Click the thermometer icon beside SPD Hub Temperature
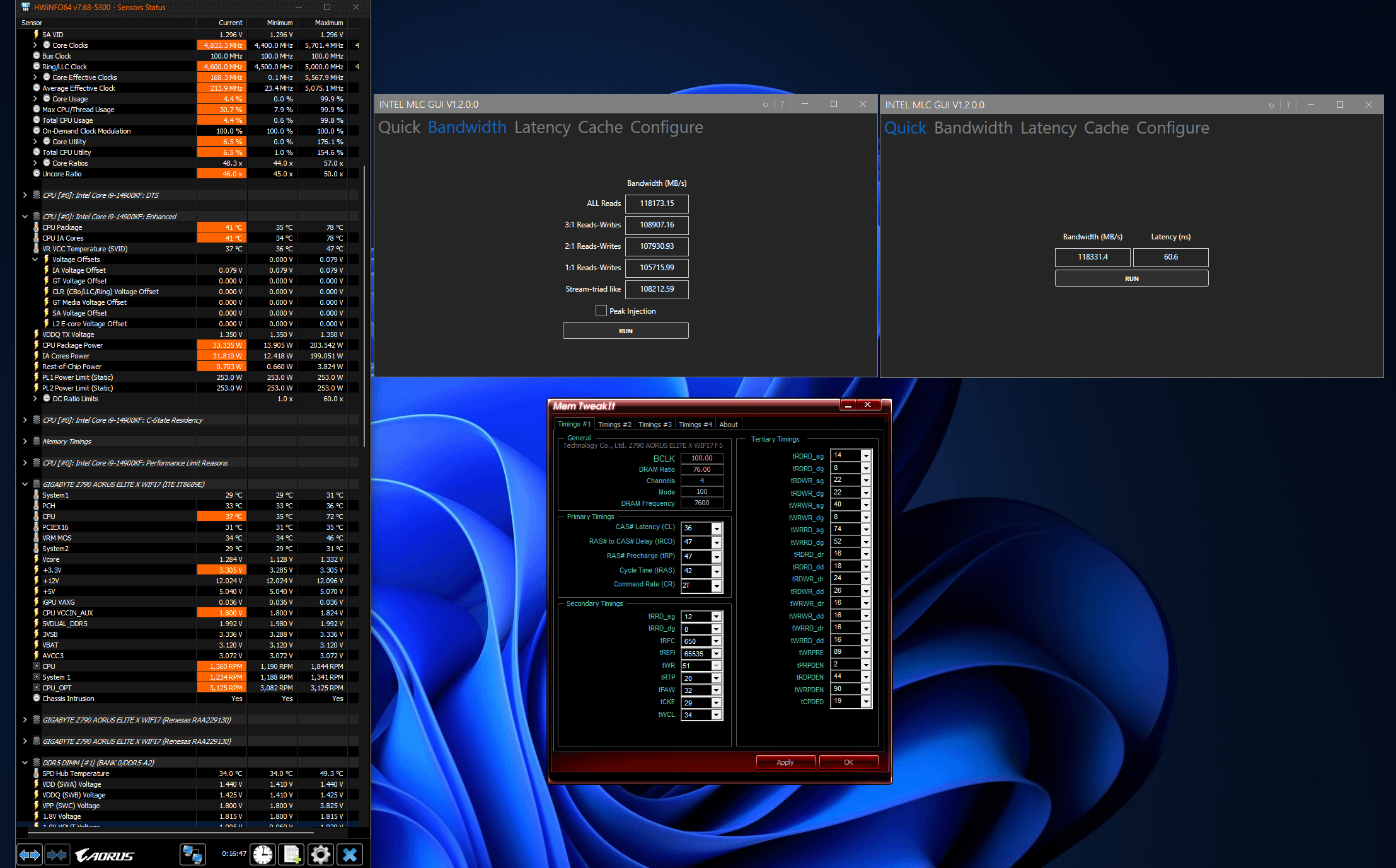1396x868 pixels. (37, 774)
